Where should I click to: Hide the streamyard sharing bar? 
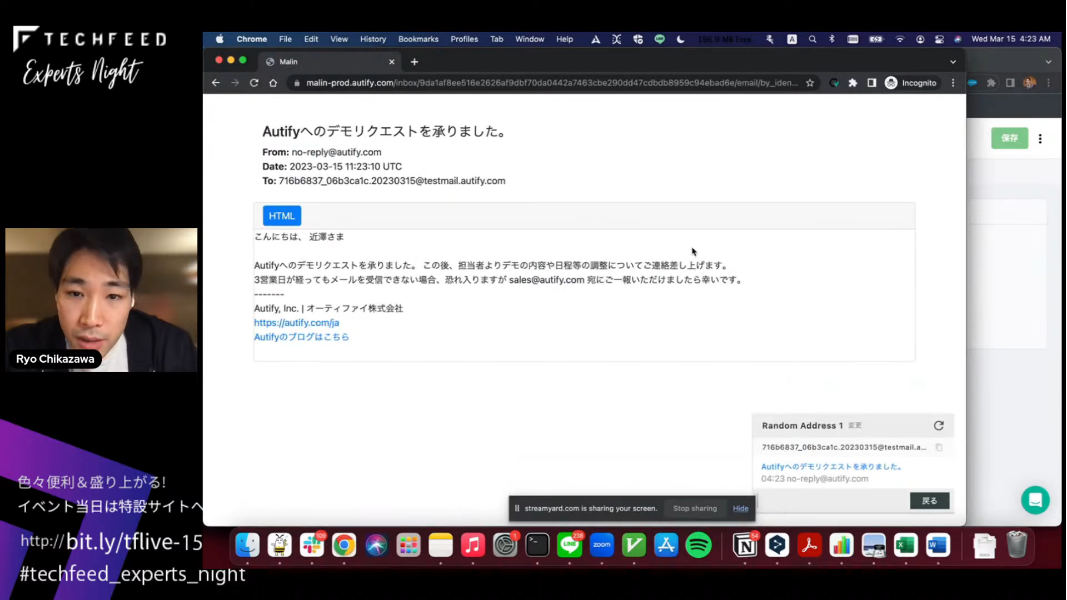[x=740, y=508]
